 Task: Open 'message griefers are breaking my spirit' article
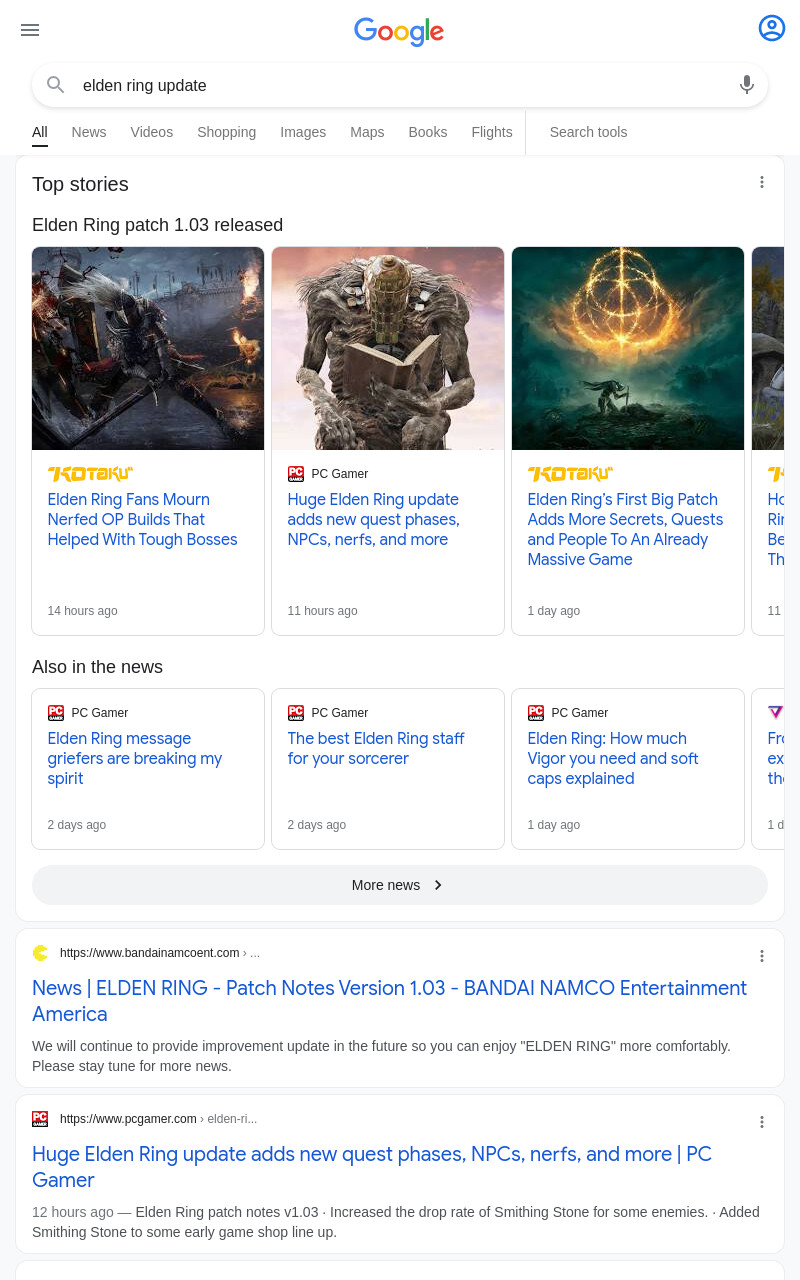click(135, 758)
